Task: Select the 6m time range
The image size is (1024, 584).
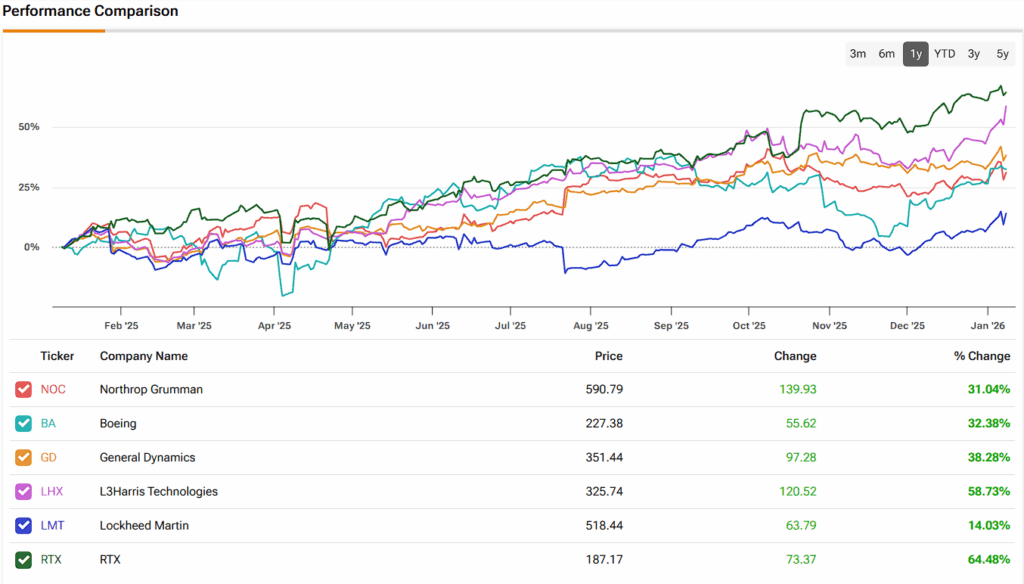Action: click(886, 54)
